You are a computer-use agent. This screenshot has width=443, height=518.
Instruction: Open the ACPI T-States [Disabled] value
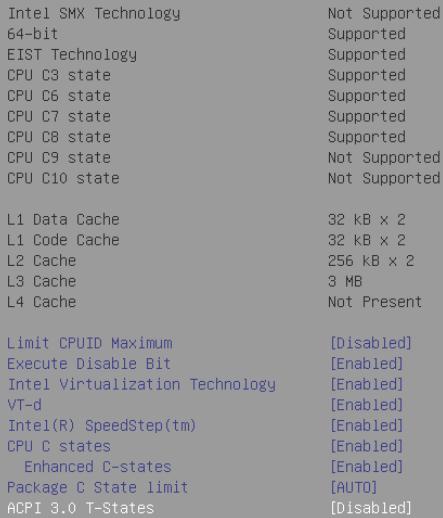point(371,508)
